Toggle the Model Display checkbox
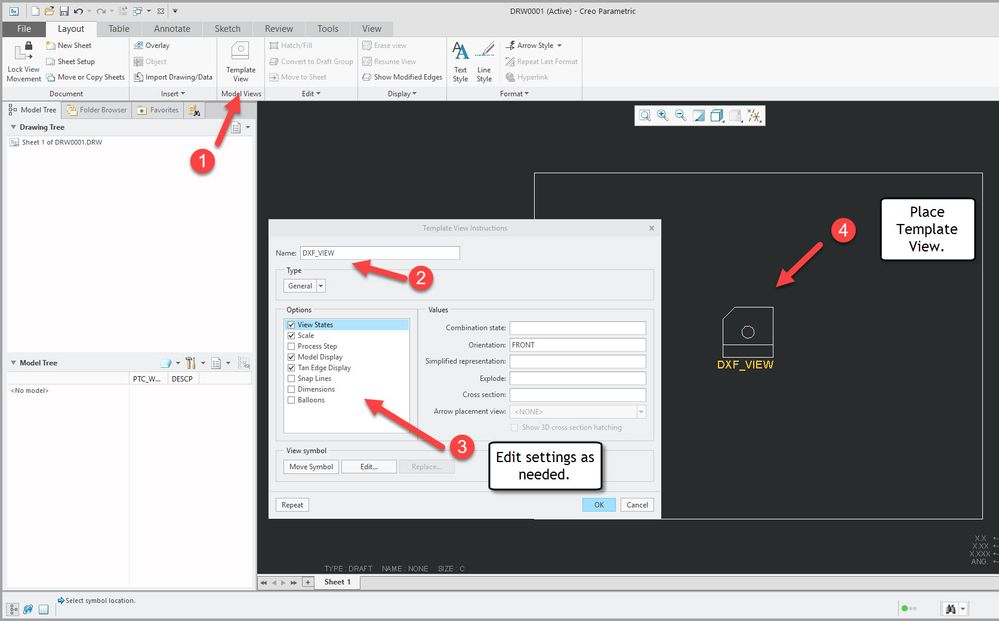The image size is (999, 621). click(x=291, y=357)
